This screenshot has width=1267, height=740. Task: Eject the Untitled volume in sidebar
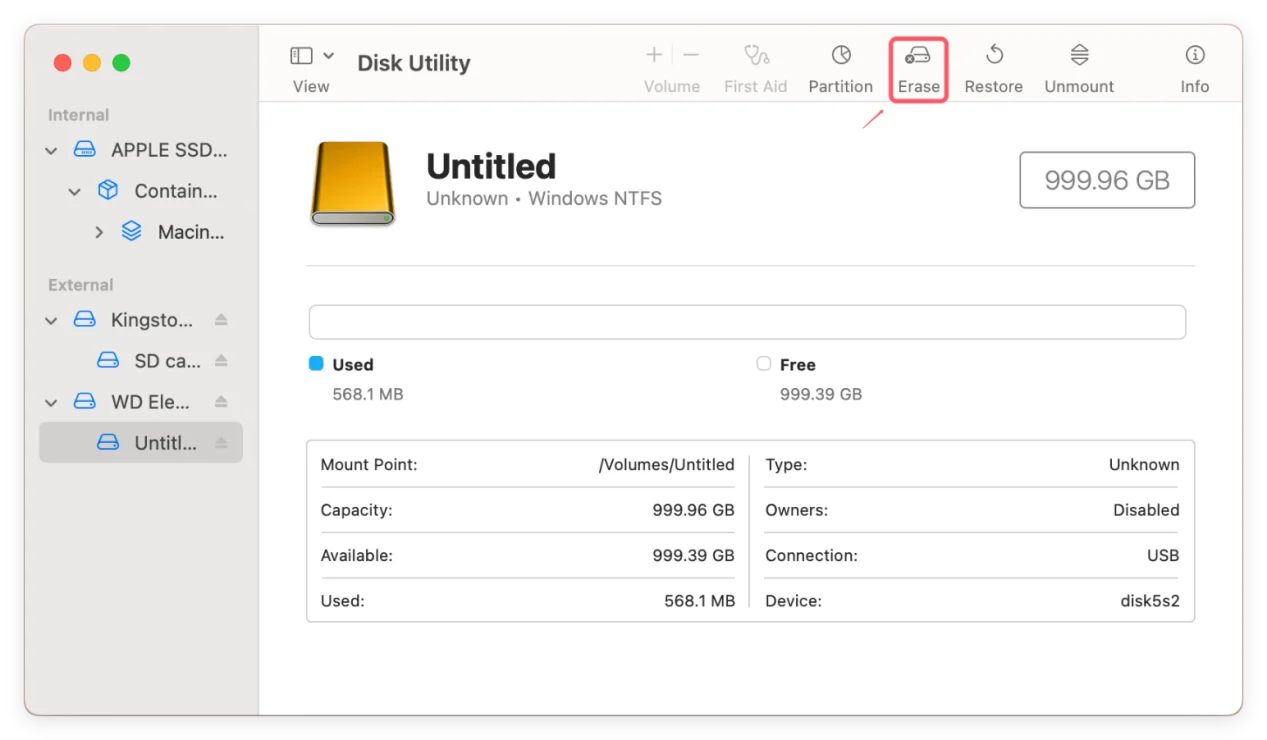click(221, 443)
